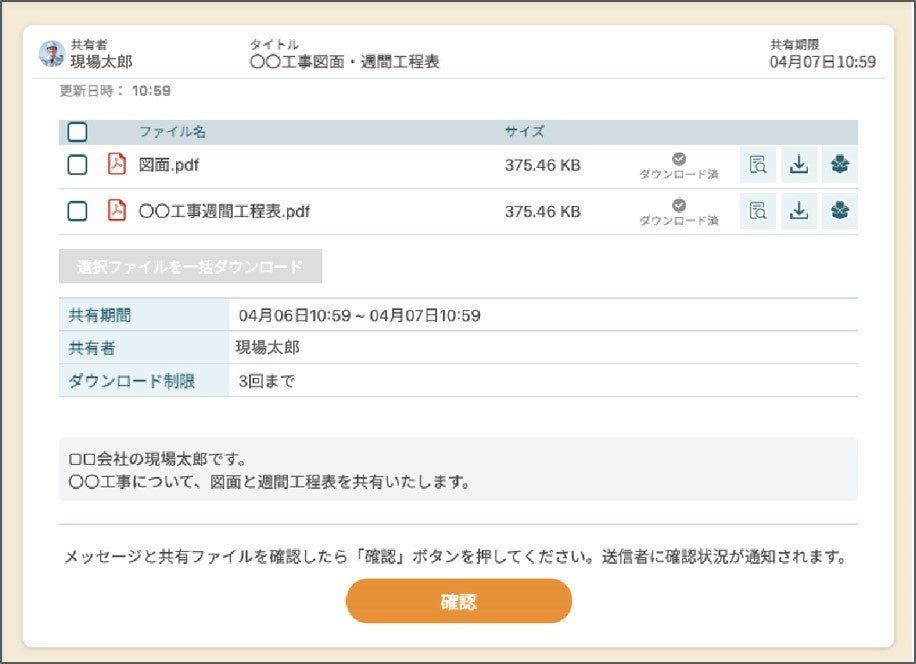Click the box import icon for 図面.pdf
916x664 pixels.
coord(839,165)
